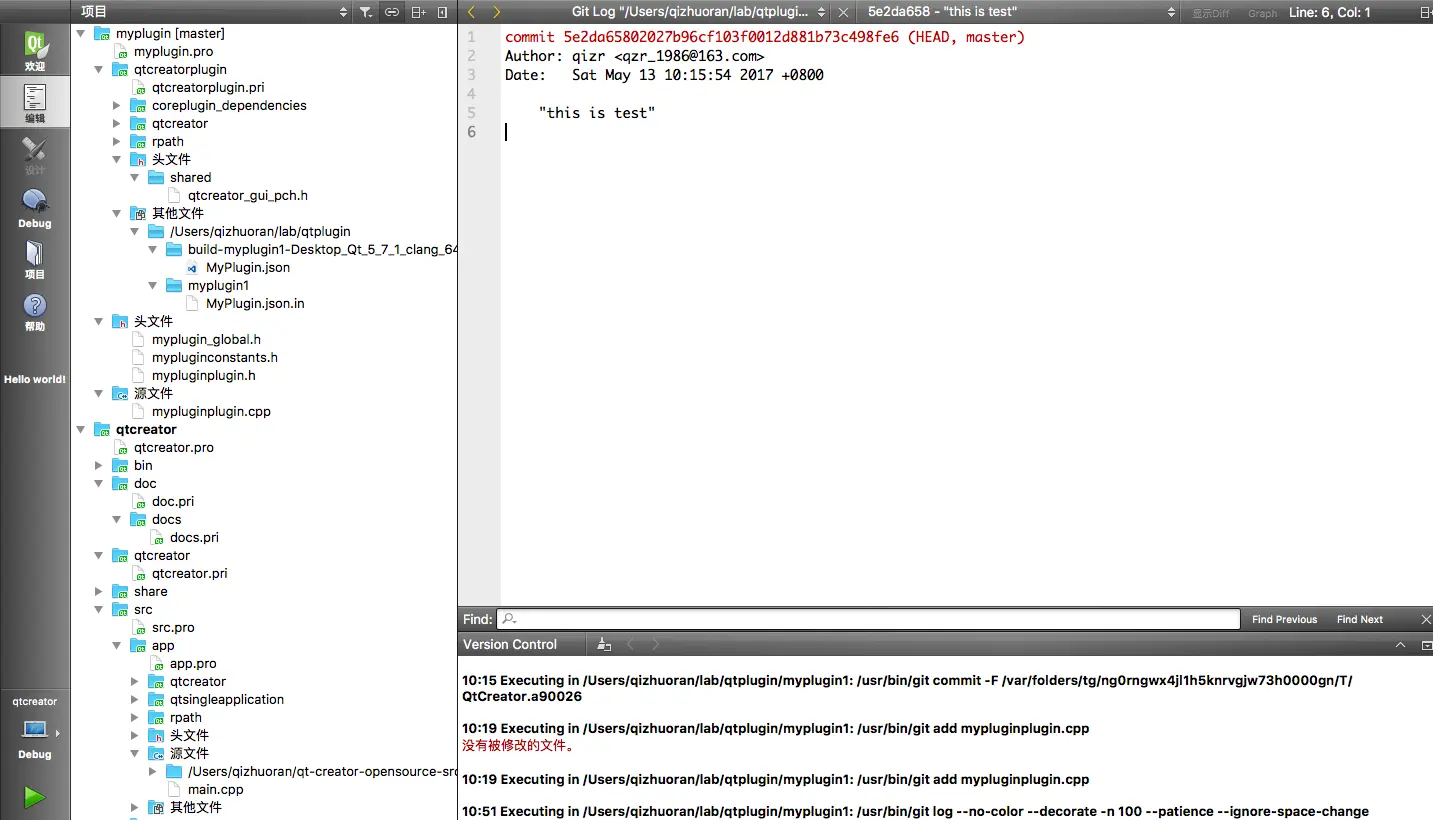Open the Projects (项目) mode
1433x820 pixels.
(x=35, y=259)
